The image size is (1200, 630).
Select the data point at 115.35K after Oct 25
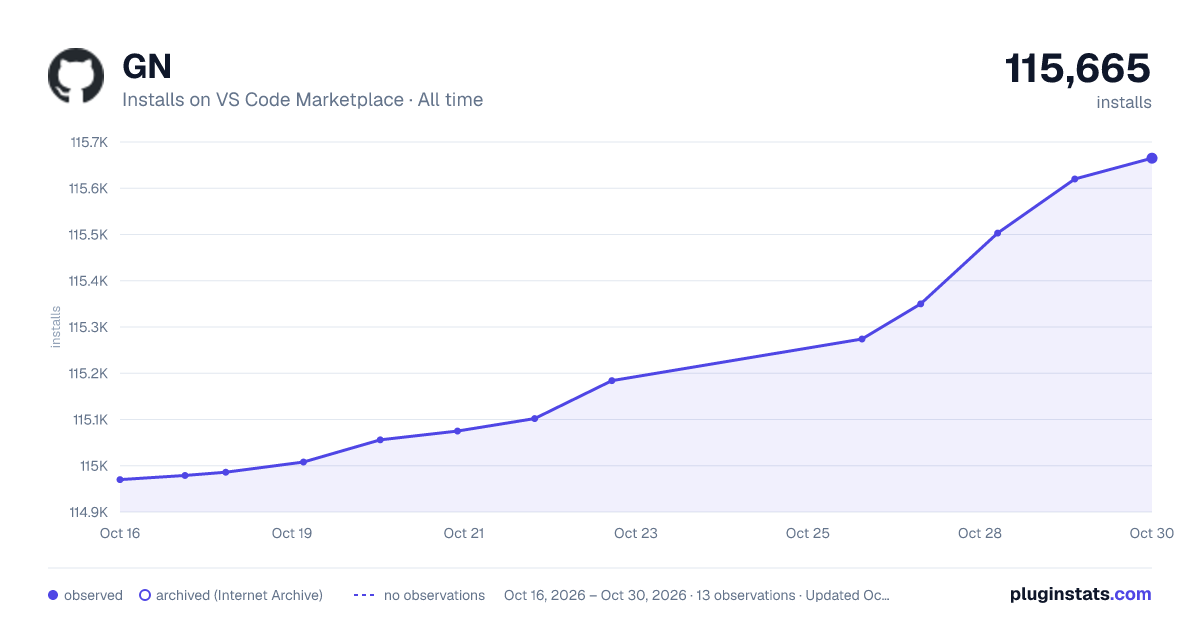click(921, 304)
